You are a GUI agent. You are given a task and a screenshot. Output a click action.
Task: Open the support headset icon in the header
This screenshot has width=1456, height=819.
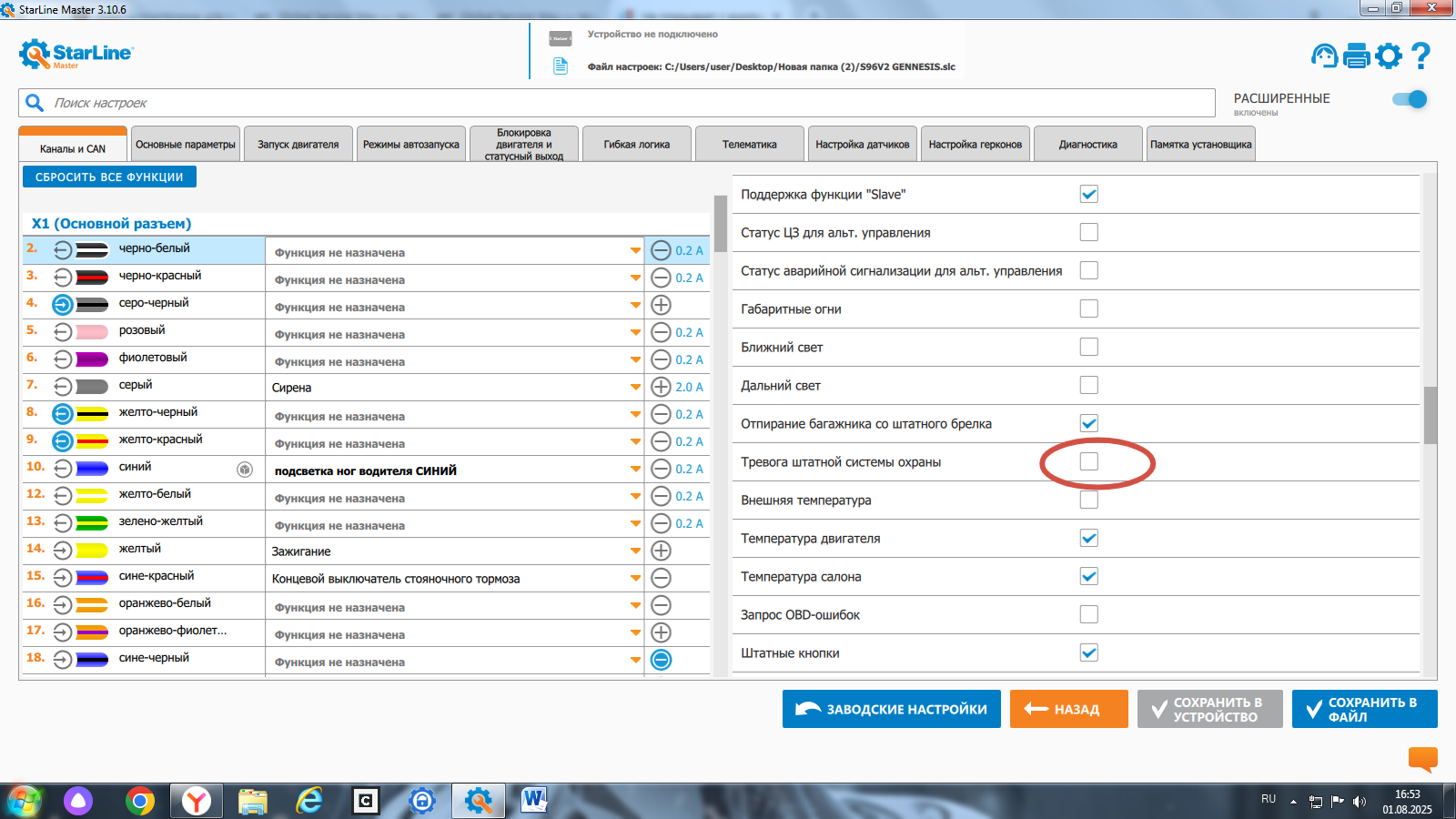[1325, 56]
